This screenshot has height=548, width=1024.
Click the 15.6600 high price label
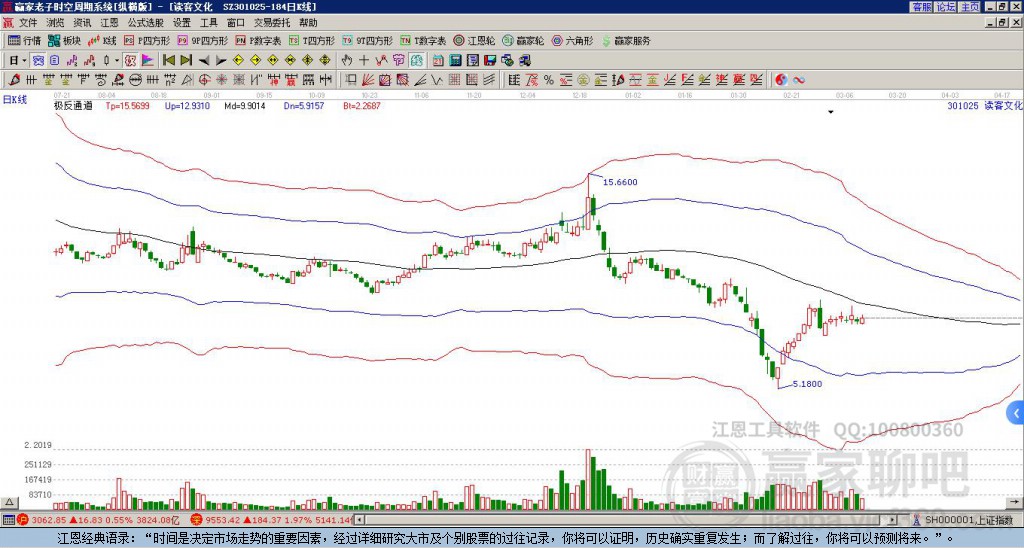point(620,182)
